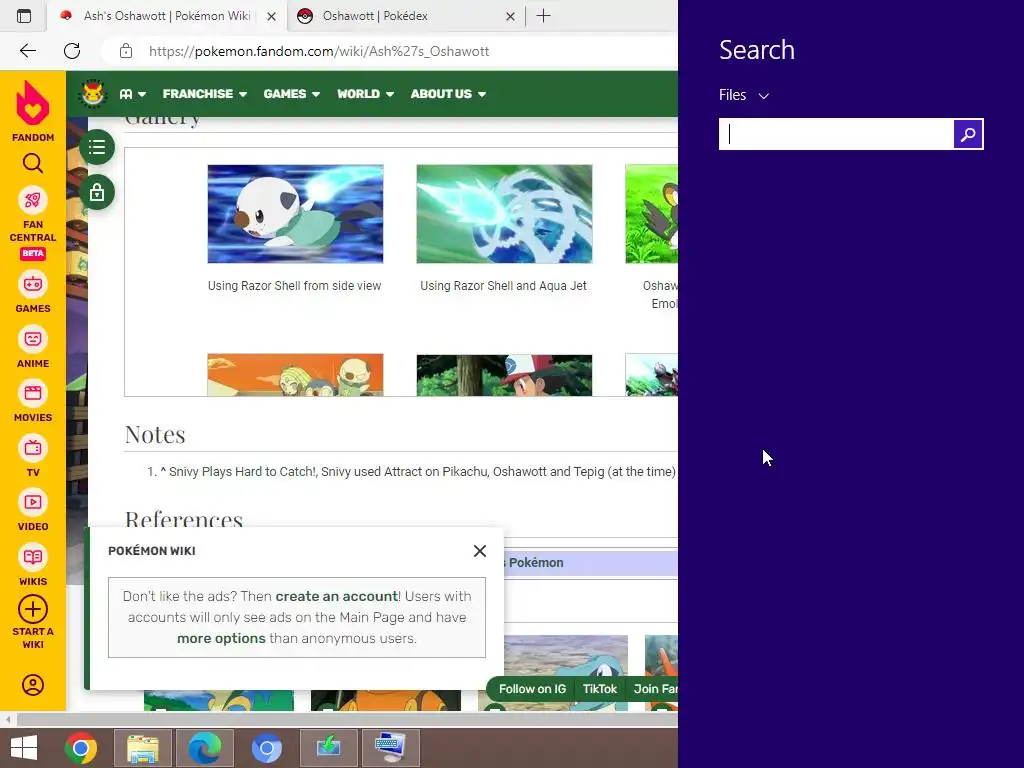Click the Notes section heading

pos(155,435)
